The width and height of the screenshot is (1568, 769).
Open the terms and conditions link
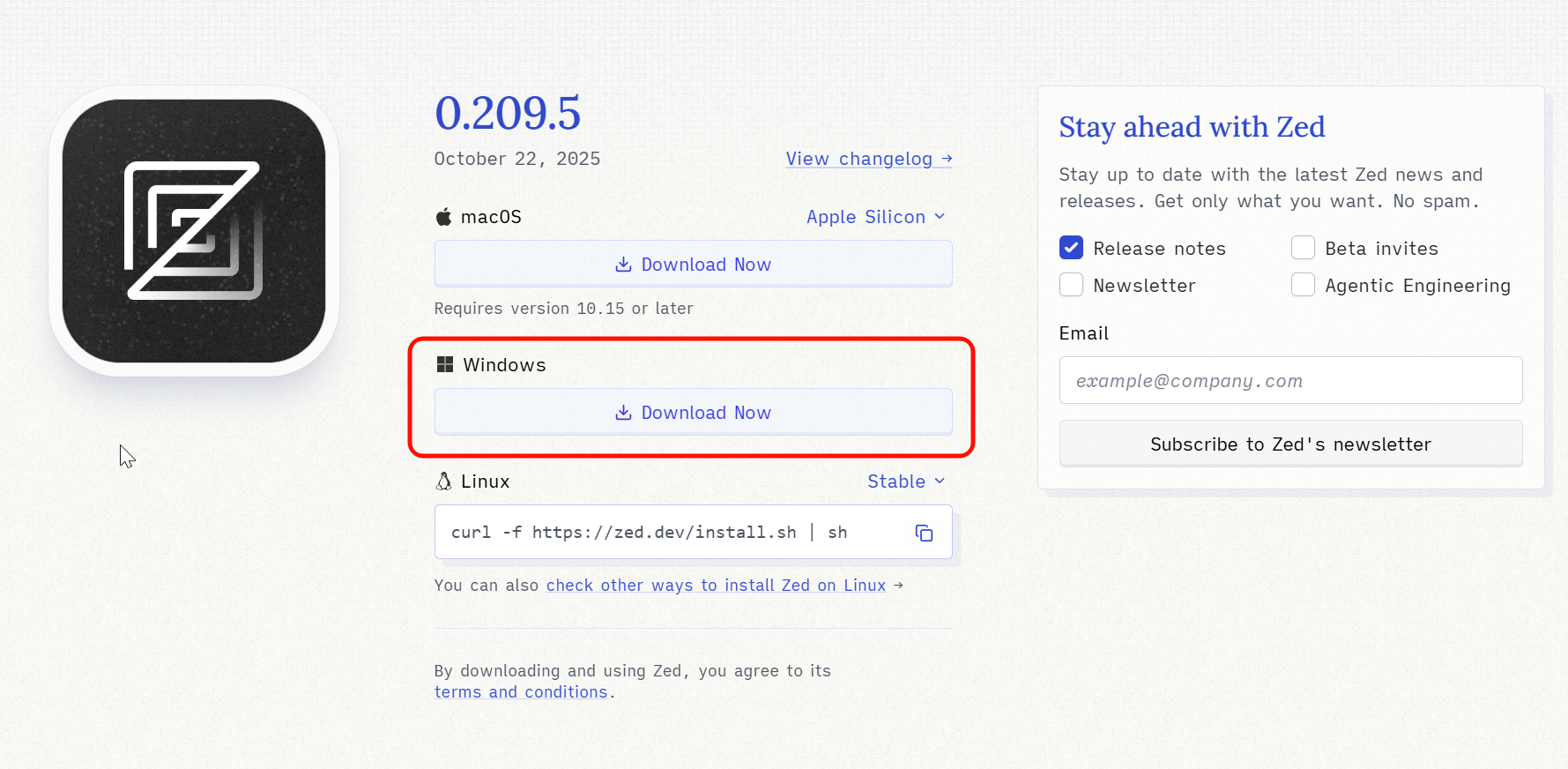click(x=521, y=692)
